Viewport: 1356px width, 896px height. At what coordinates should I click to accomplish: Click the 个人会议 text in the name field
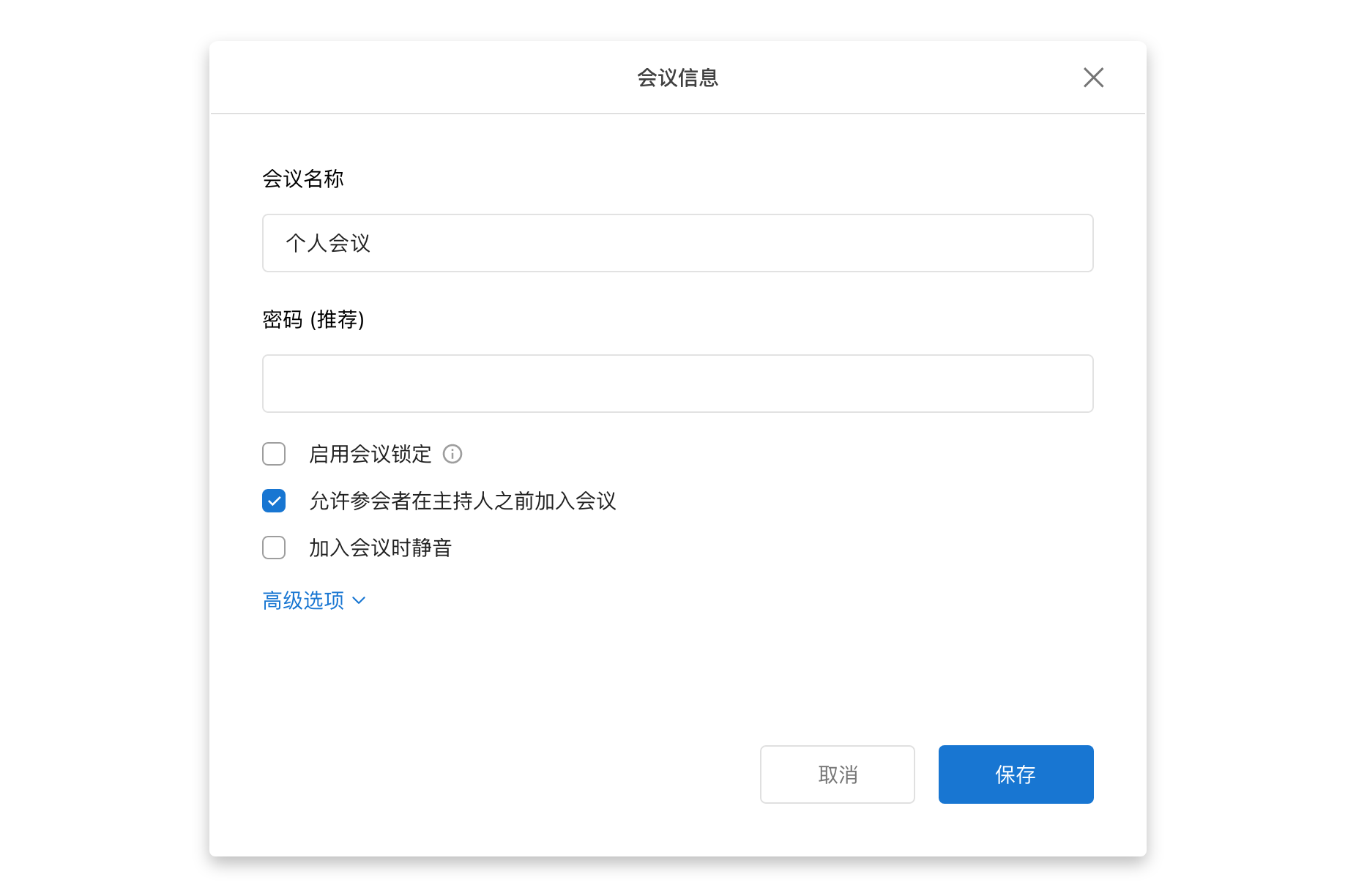point(328,243)
